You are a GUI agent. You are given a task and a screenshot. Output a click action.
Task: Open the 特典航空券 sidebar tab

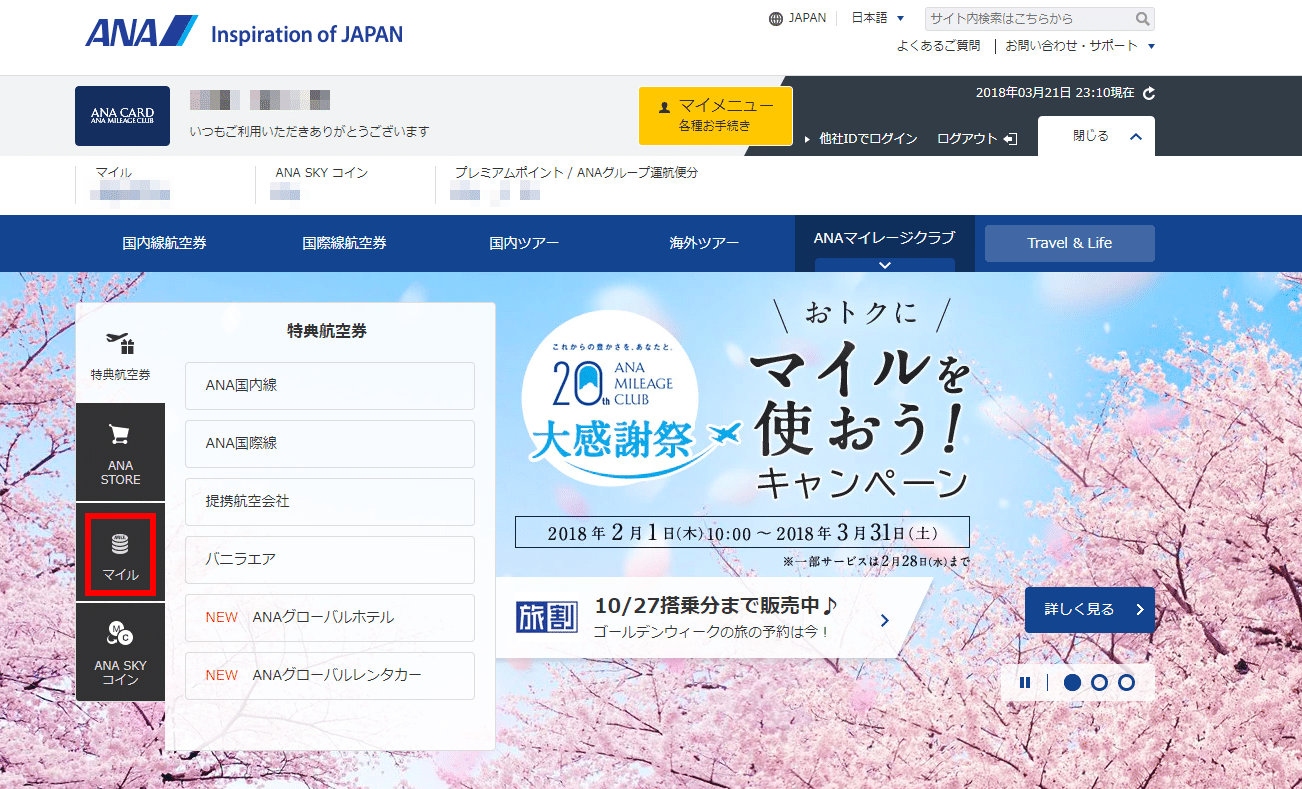(x=120, y=357)
